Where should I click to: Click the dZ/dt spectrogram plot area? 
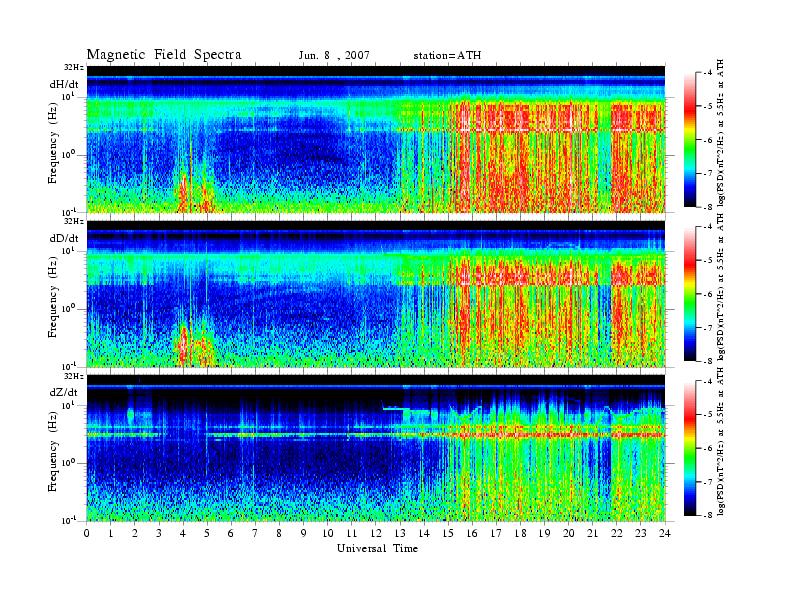(376, 448)
